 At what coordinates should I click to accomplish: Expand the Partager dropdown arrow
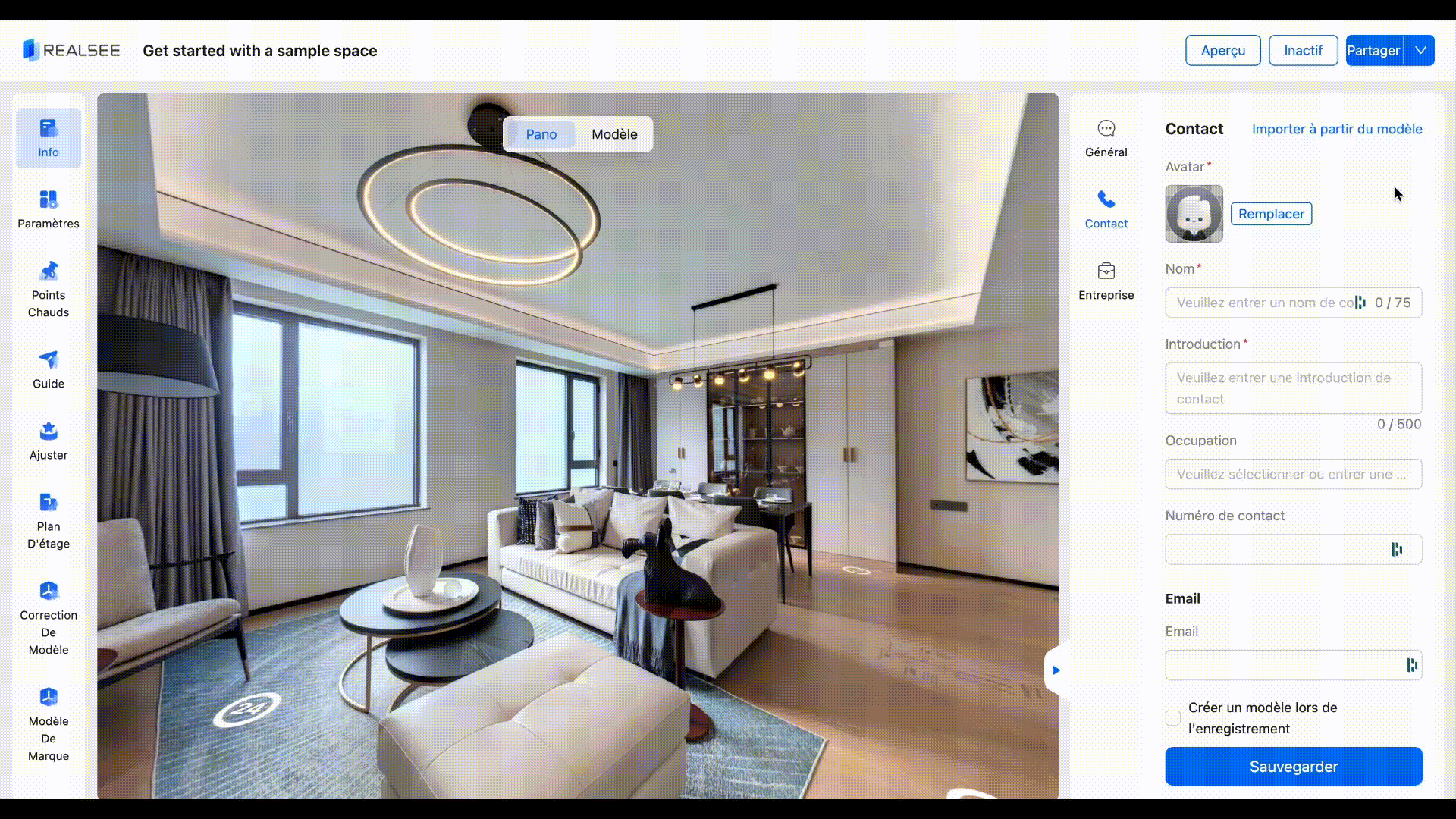(1420, 51)
